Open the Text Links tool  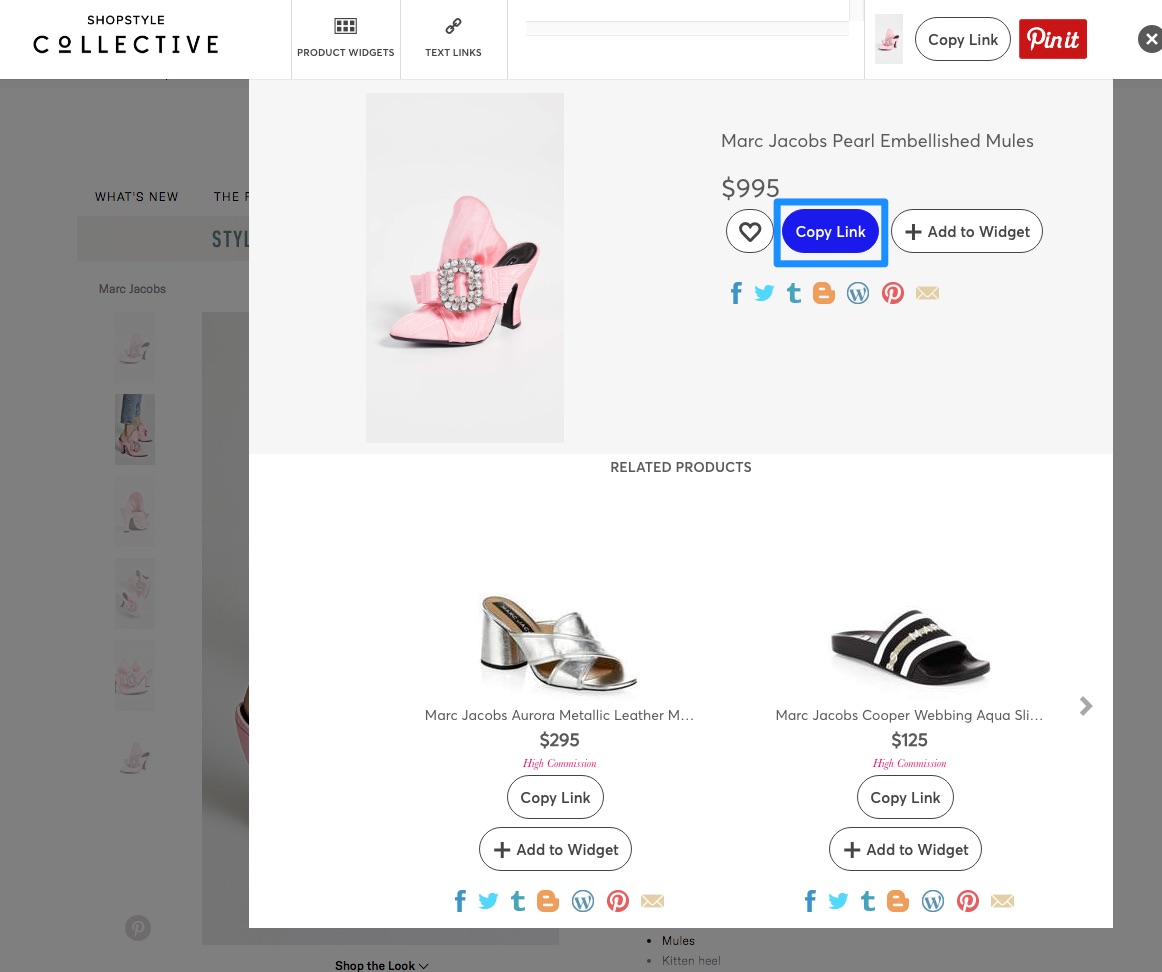click(453, 39)
